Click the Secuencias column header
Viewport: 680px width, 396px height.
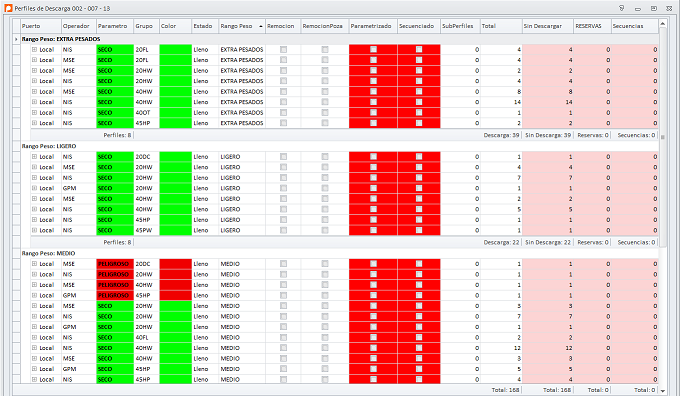pos(634,26)
